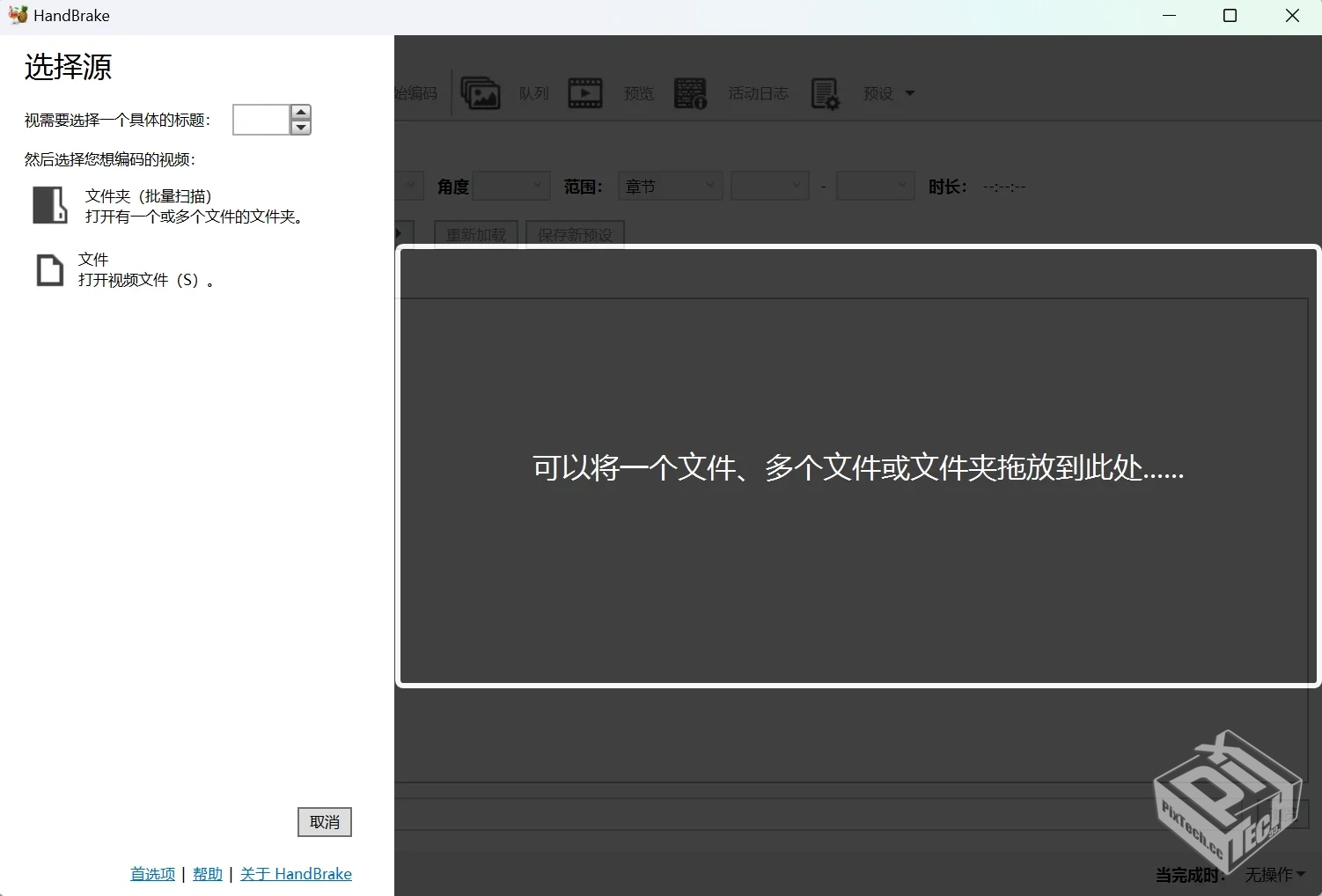1322x896 pixels.
Task: Open 关于 HandBrake dialog
Action: click(x=296, y=873)
